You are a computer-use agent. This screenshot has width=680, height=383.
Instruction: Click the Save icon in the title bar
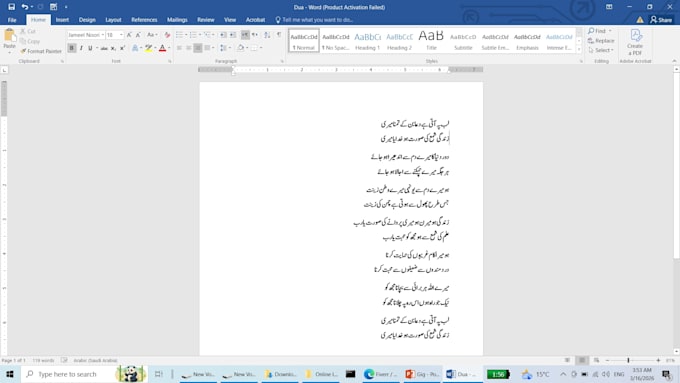coord(12,7)
